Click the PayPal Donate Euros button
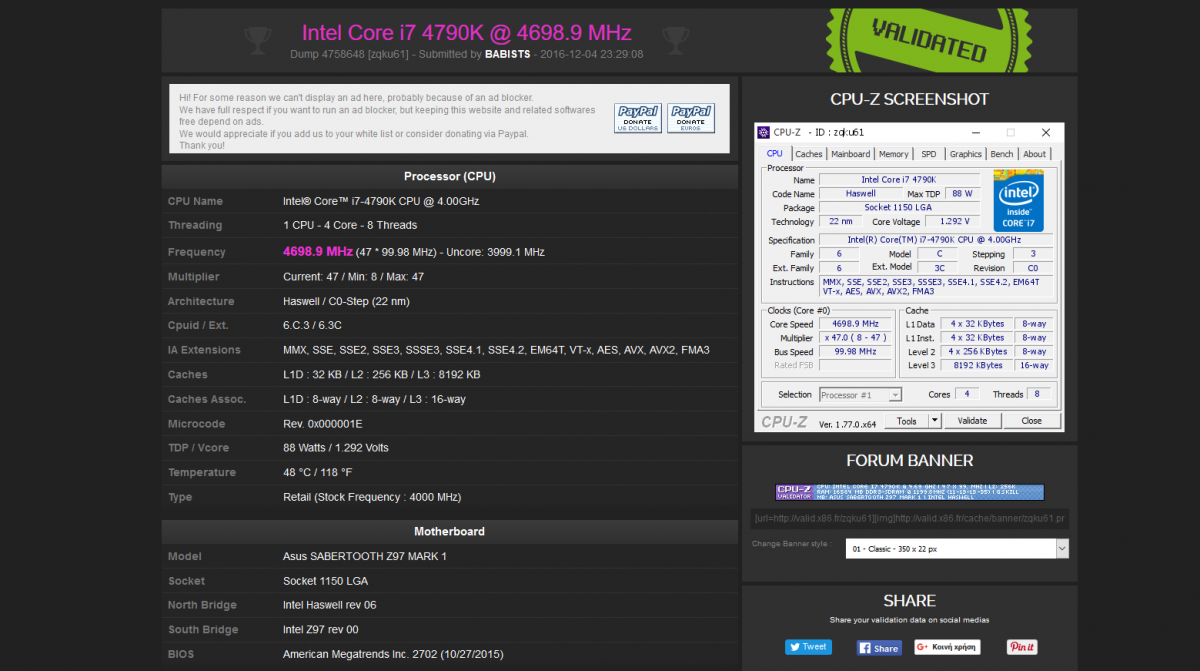The height and width of the screenshot is (671, 1200). (x=691, y=118)
